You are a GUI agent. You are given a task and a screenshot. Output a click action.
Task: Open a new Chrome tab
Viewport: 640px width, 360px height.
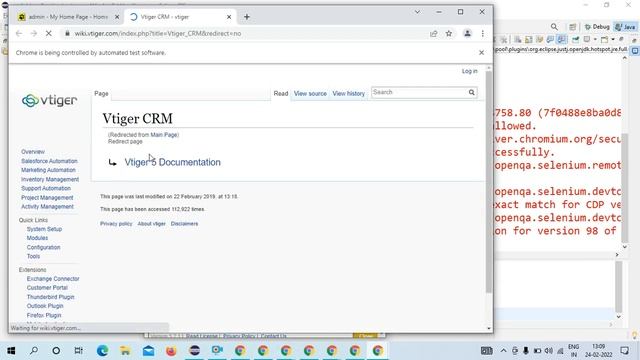[x=247, y=17]
